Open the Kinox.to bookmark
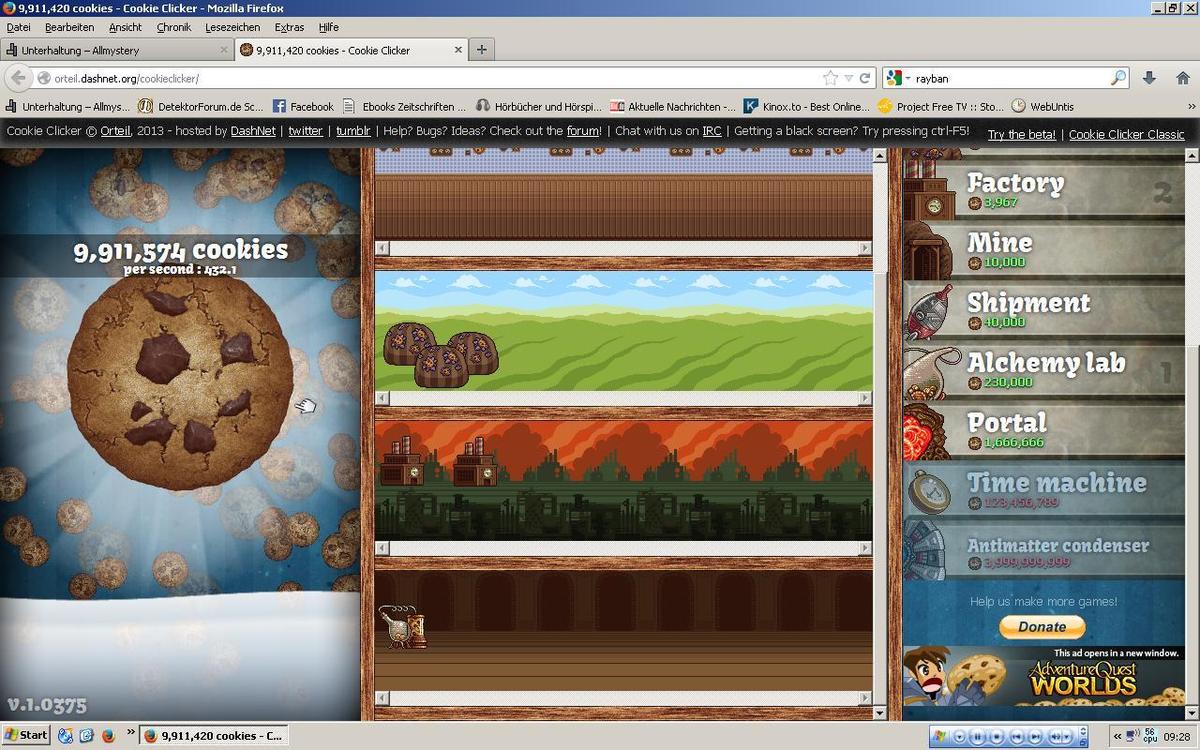Viewport: 1200px width, 750px height. [x=806, y=106]
